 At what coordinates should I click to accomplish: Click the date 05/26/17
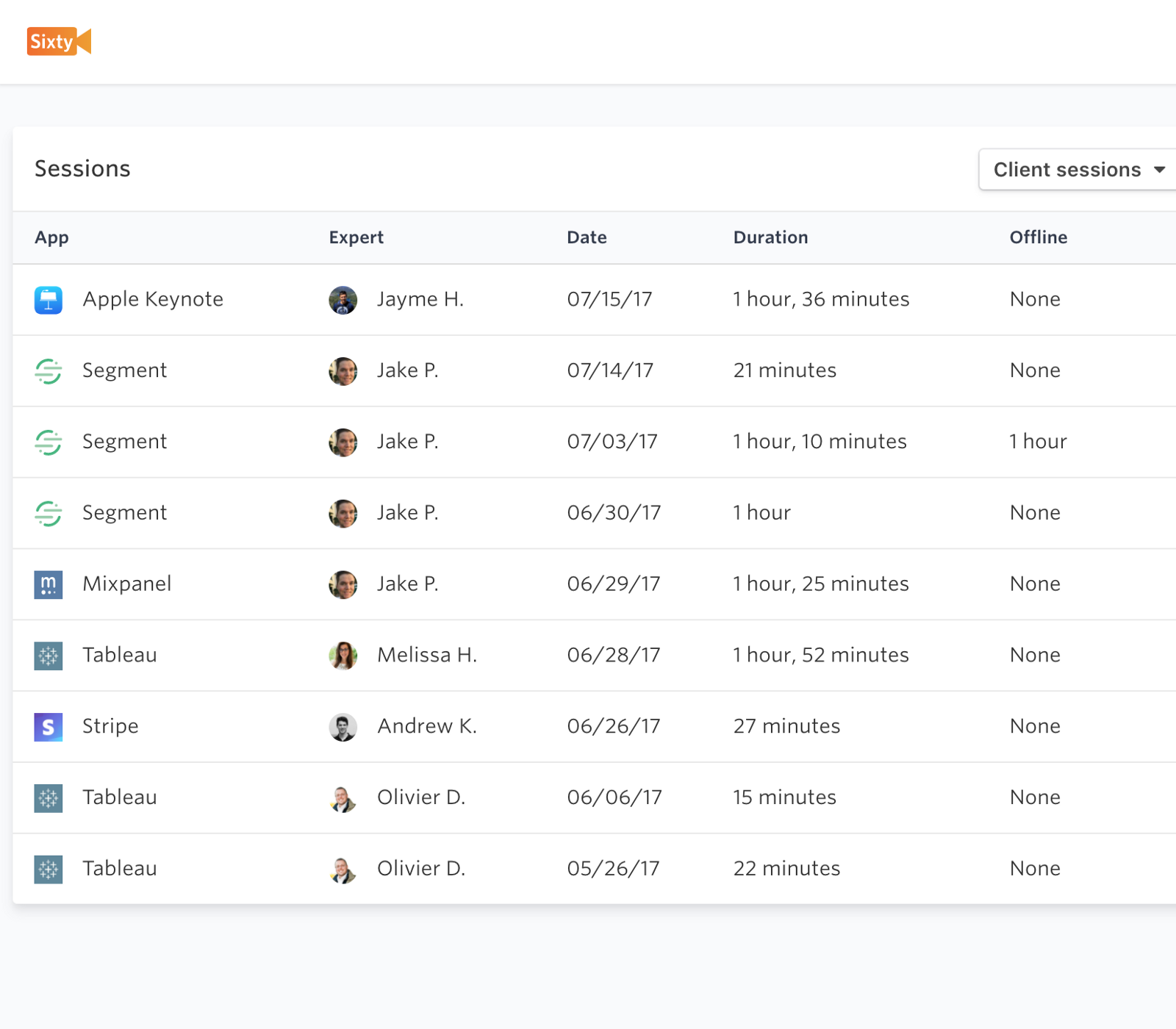[613, 869]
